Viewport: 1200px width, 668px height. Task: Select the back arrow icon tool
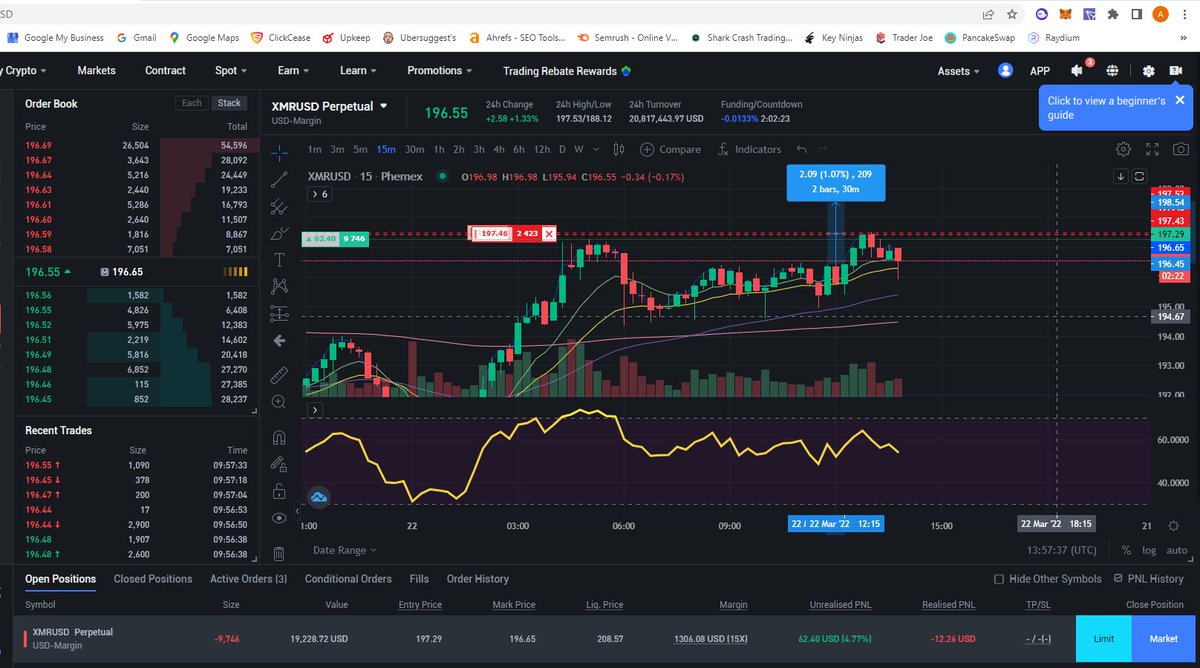point(279,340)
